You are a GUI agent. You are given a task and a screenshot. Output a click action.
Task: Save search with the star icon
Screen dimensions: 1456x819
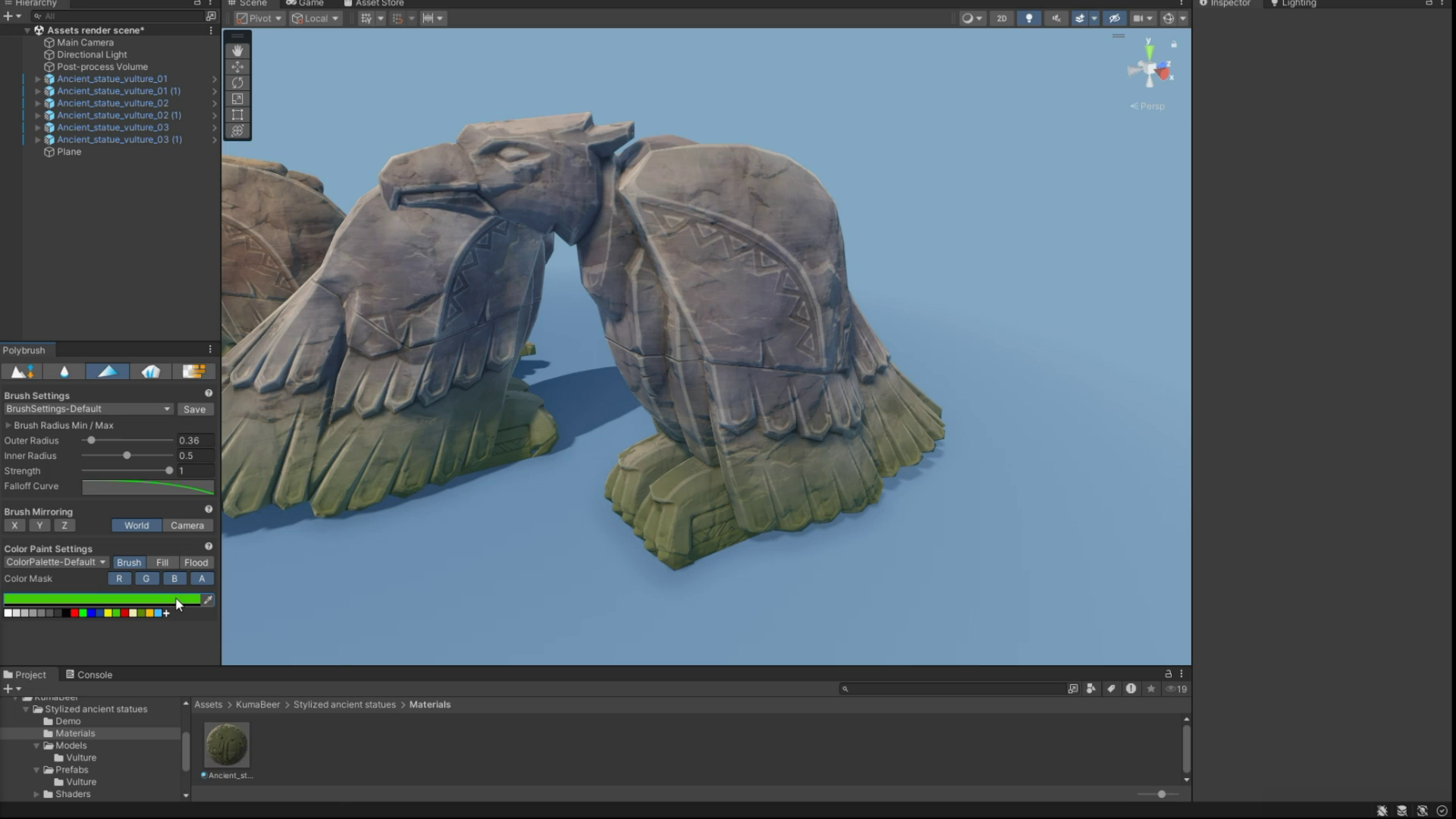(x=1151, y=689)
